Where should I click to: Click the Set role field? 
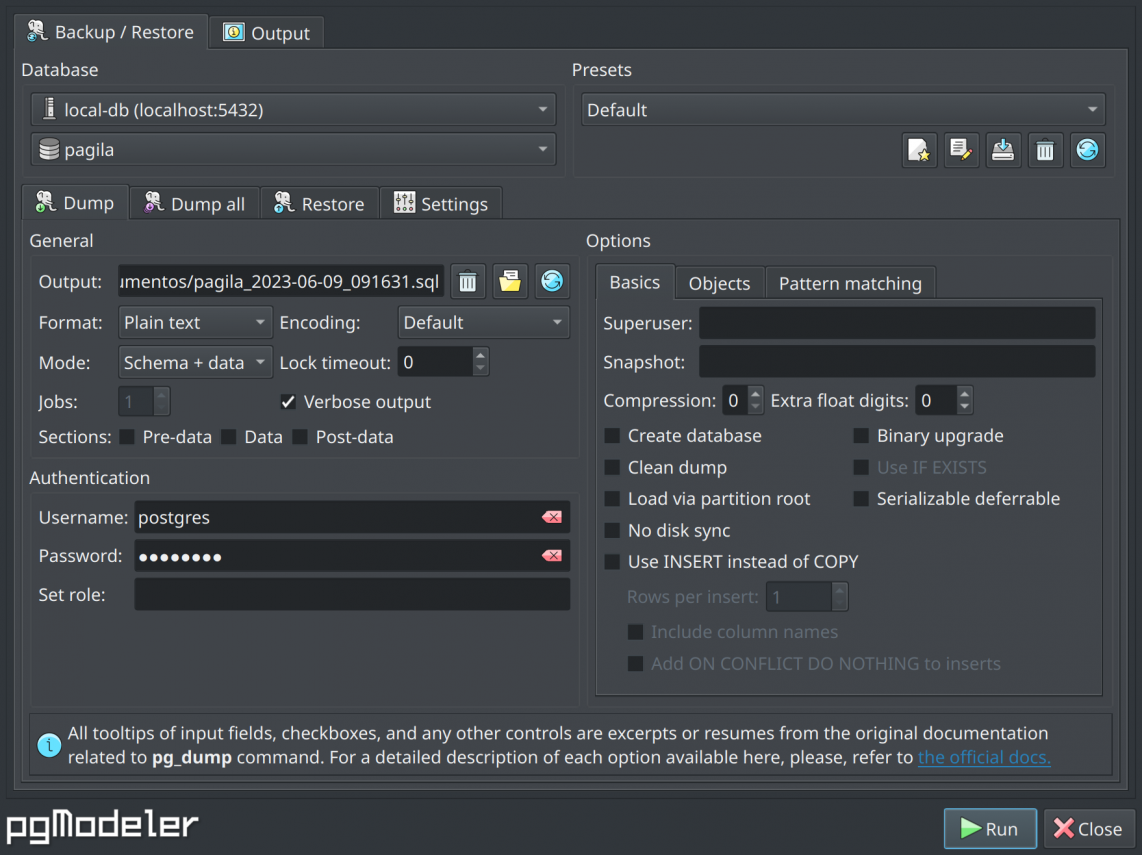point(352,594)
